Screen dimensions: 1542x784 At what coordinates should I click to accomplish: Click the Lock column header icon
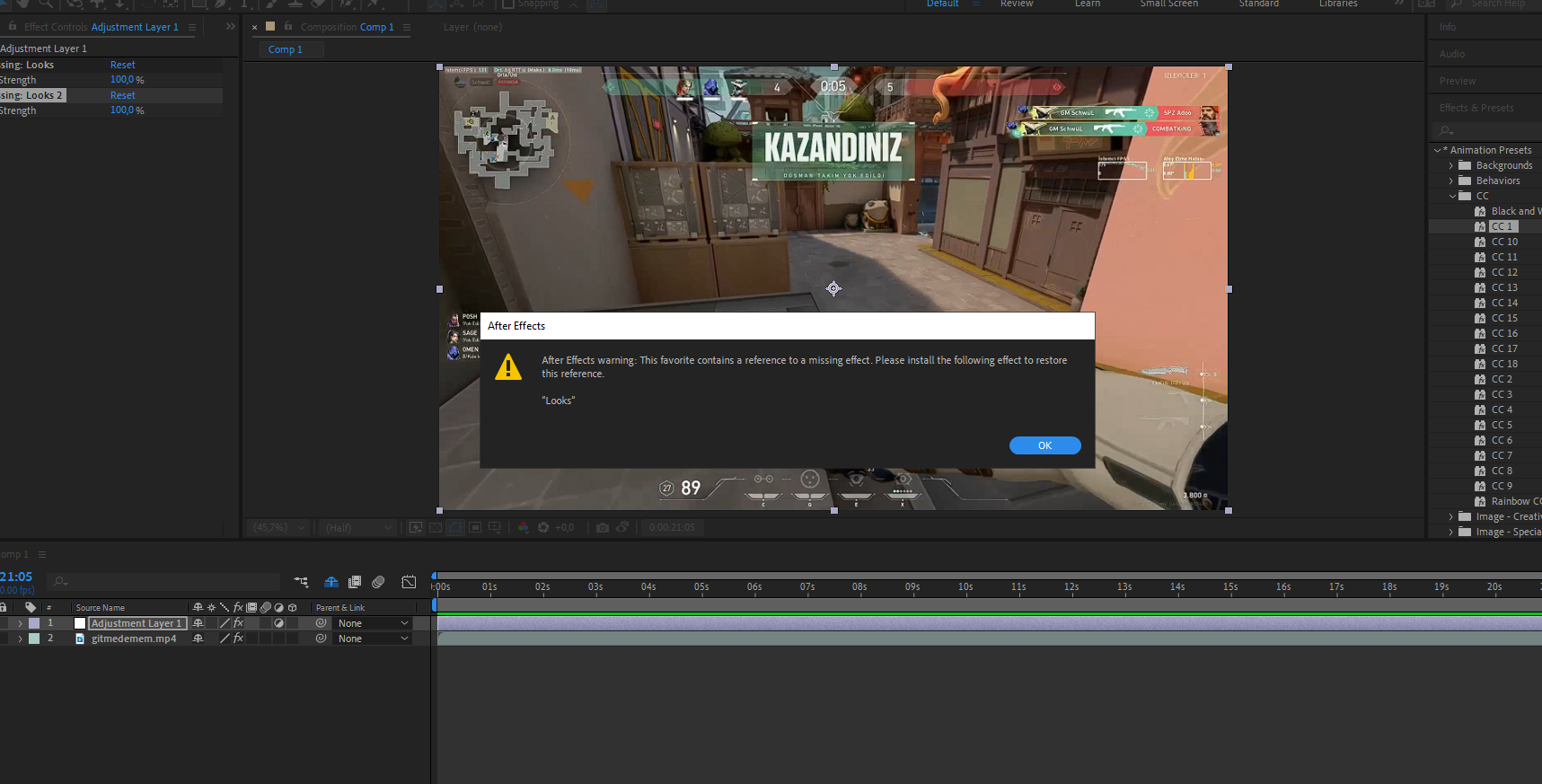[4, 607]
